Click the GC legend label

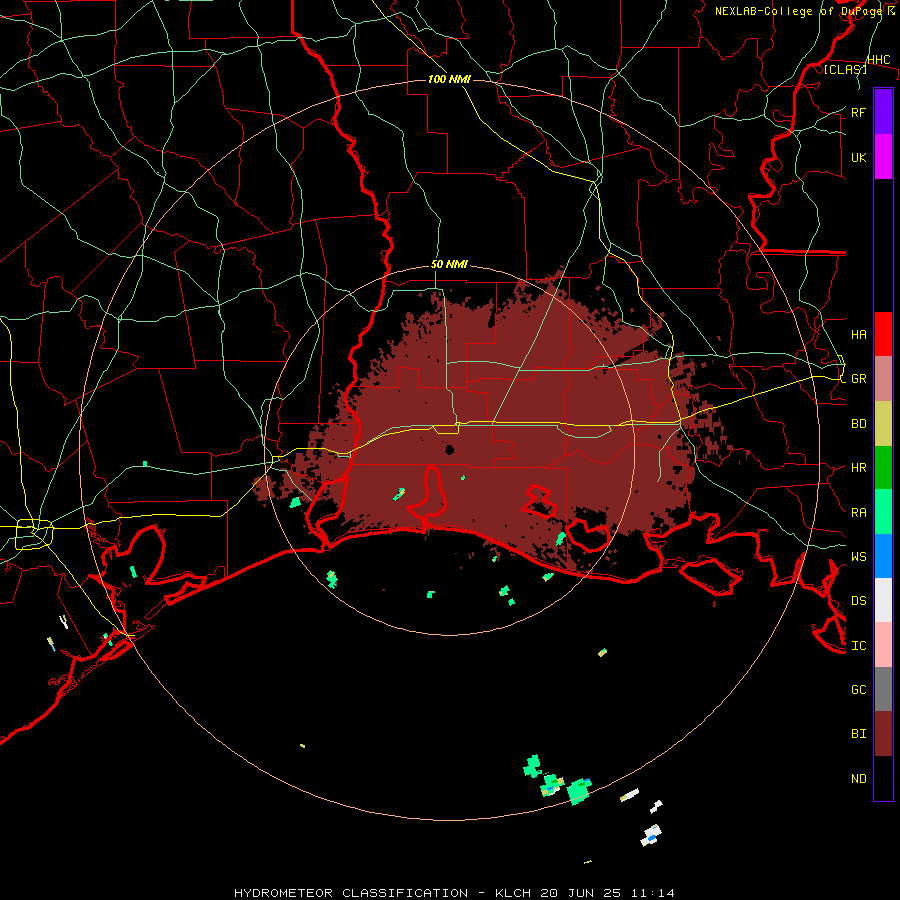(x=859, y=689)
